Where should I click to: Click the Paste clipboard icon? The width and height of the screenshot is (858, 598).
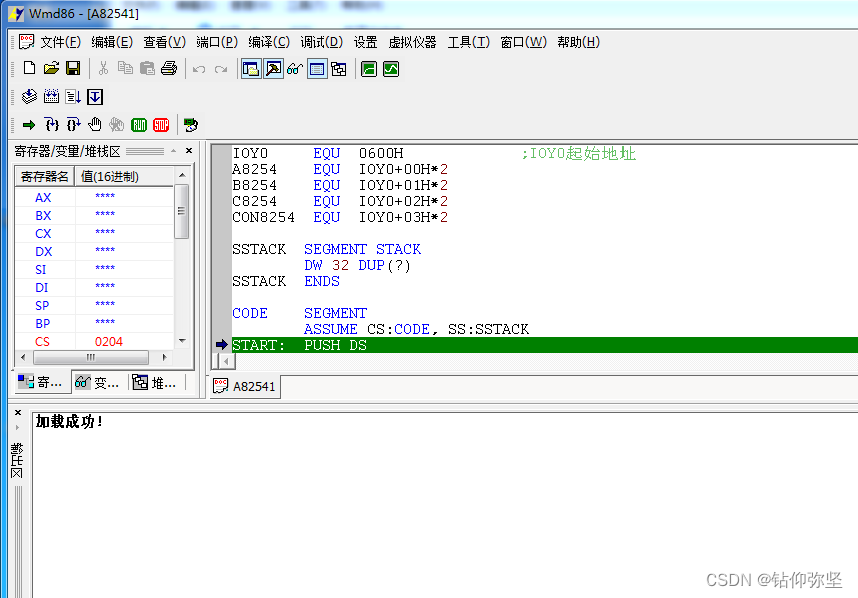point(147,68)
